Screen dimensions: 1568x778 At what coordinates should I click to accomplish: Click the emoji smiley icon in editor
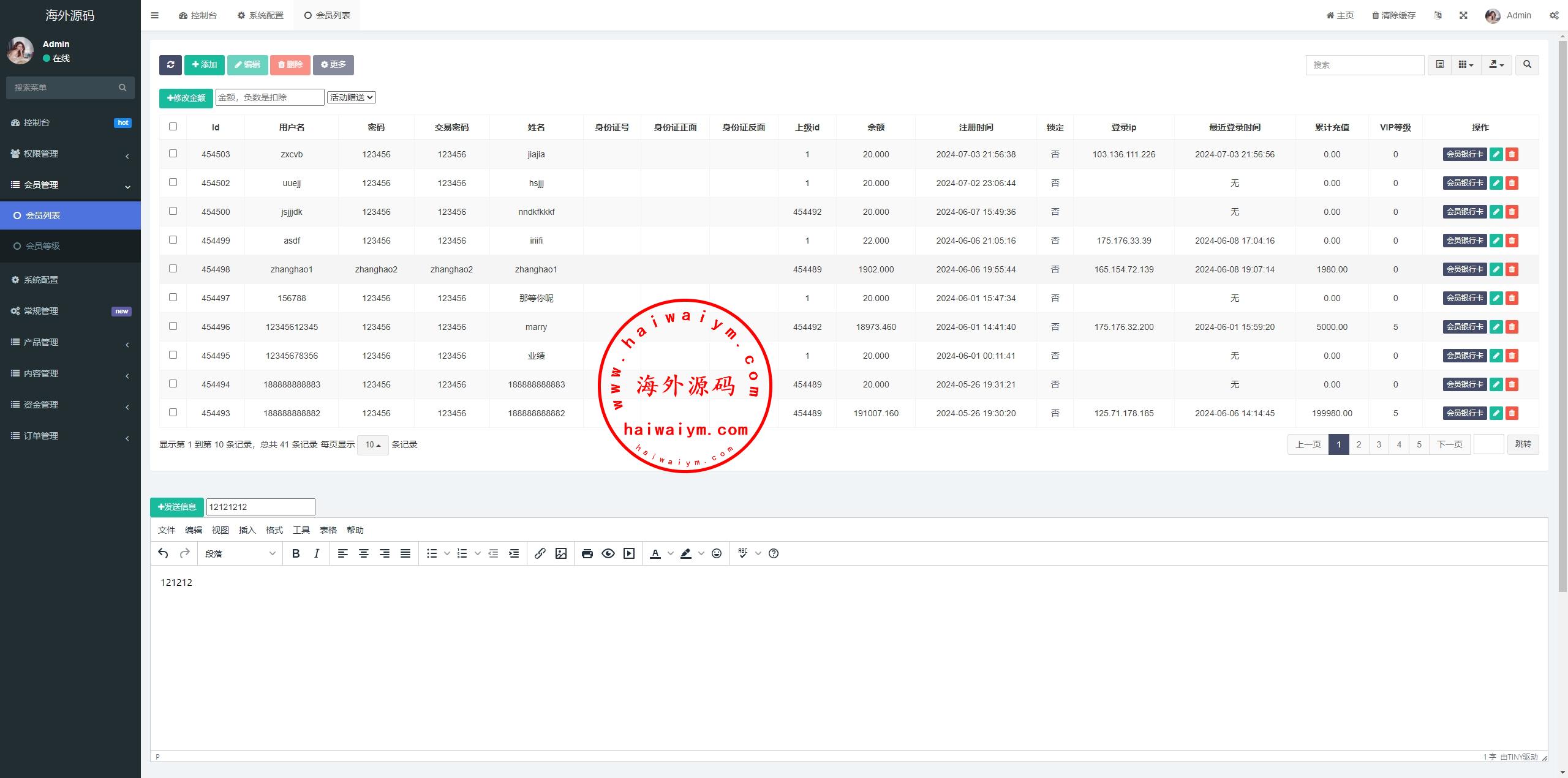point(717,553)
